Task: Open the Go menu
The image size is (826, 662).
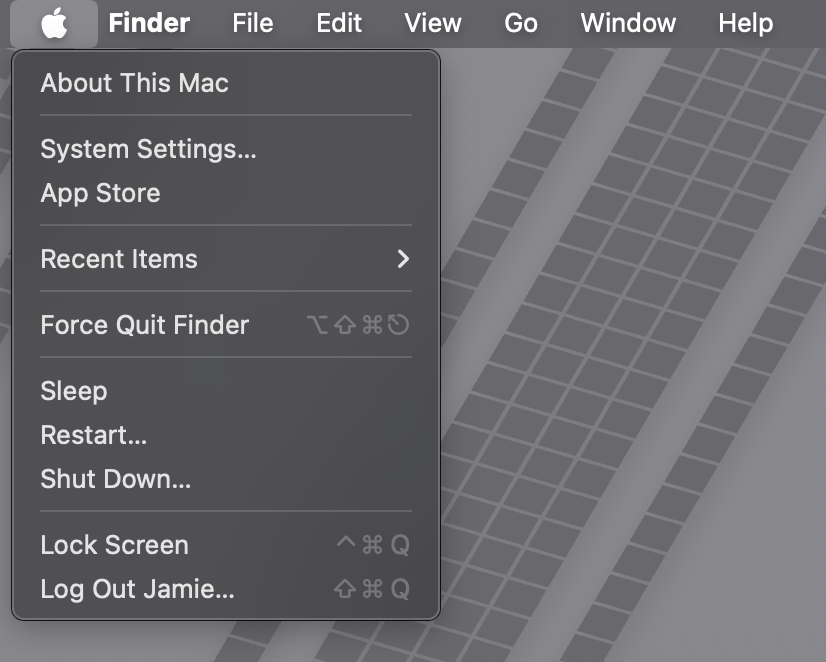Action: 520,23
